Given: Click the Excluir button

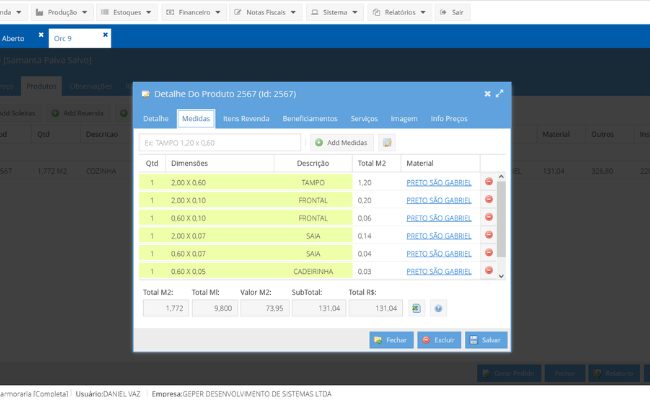Looking at the screenshot, I should coord(439,340).
